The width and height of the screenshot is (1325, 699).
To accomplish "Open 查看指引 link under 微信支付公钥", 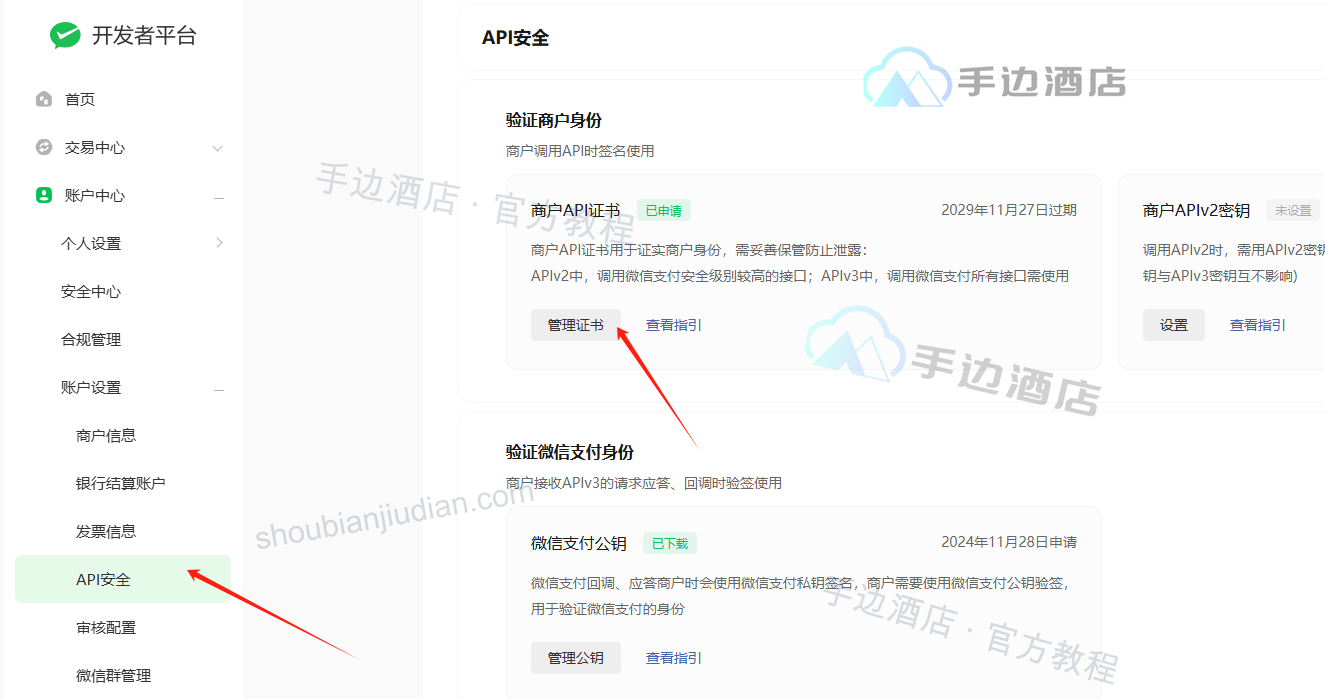I will click(x=674, y=658).
